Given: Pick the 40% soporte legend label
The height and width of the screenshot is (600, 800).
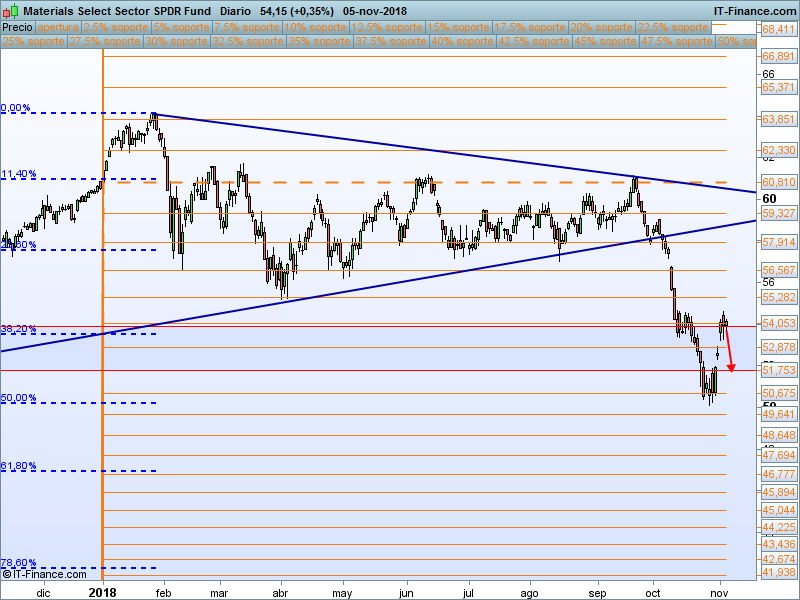Looking at the screenshot, I should (x=462, y=41).
